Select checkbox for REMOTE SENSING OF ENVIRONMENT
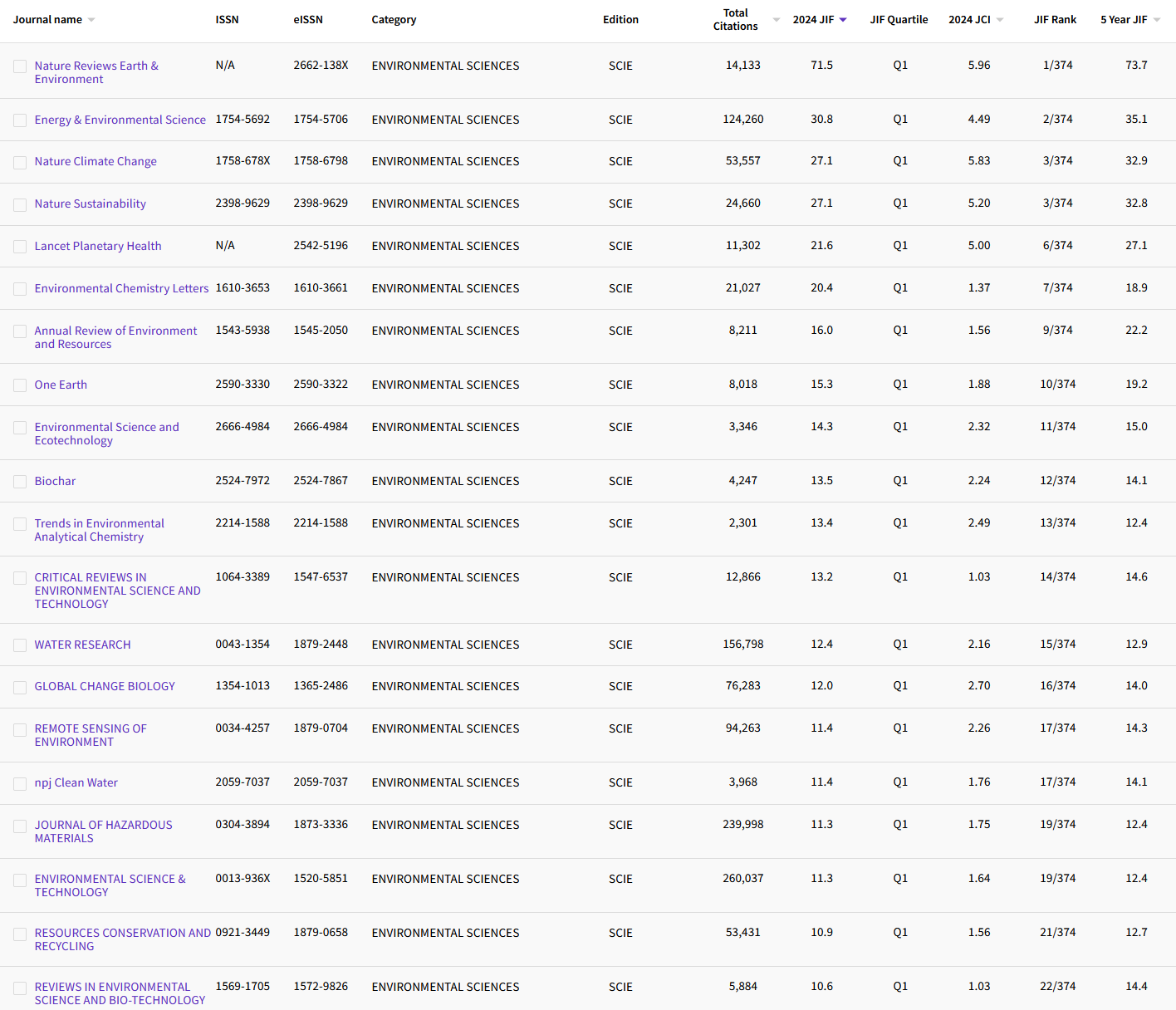 [x=20, y=729]
